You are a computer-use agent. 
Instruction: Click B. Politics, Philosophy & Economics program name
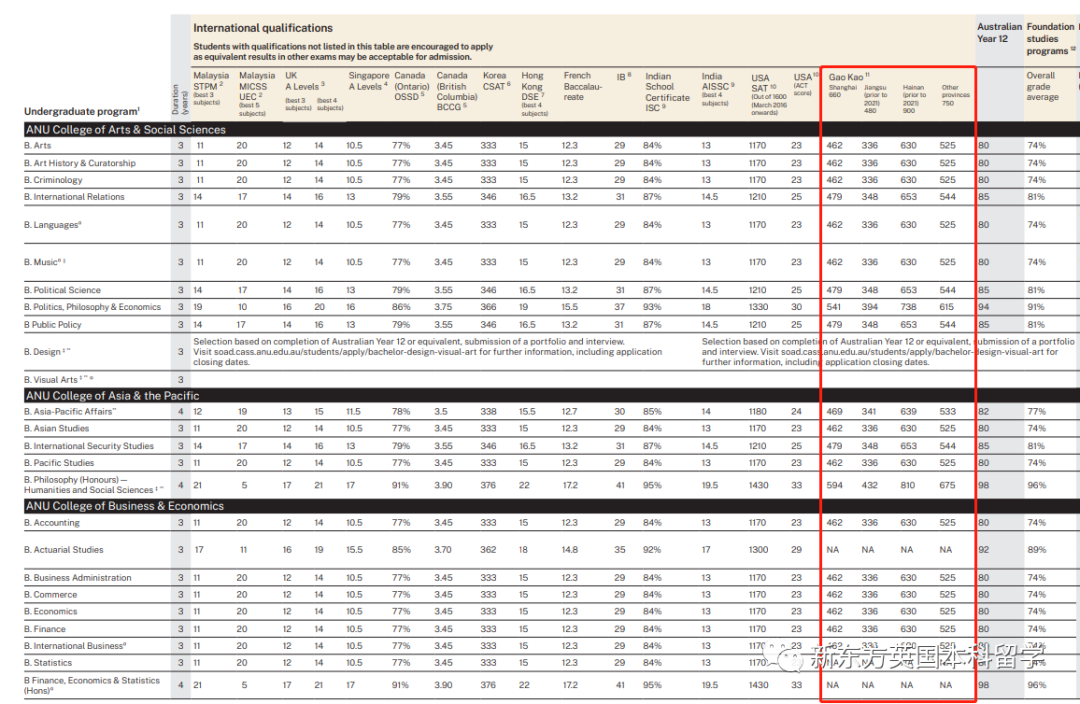click(x=92, y=307)
